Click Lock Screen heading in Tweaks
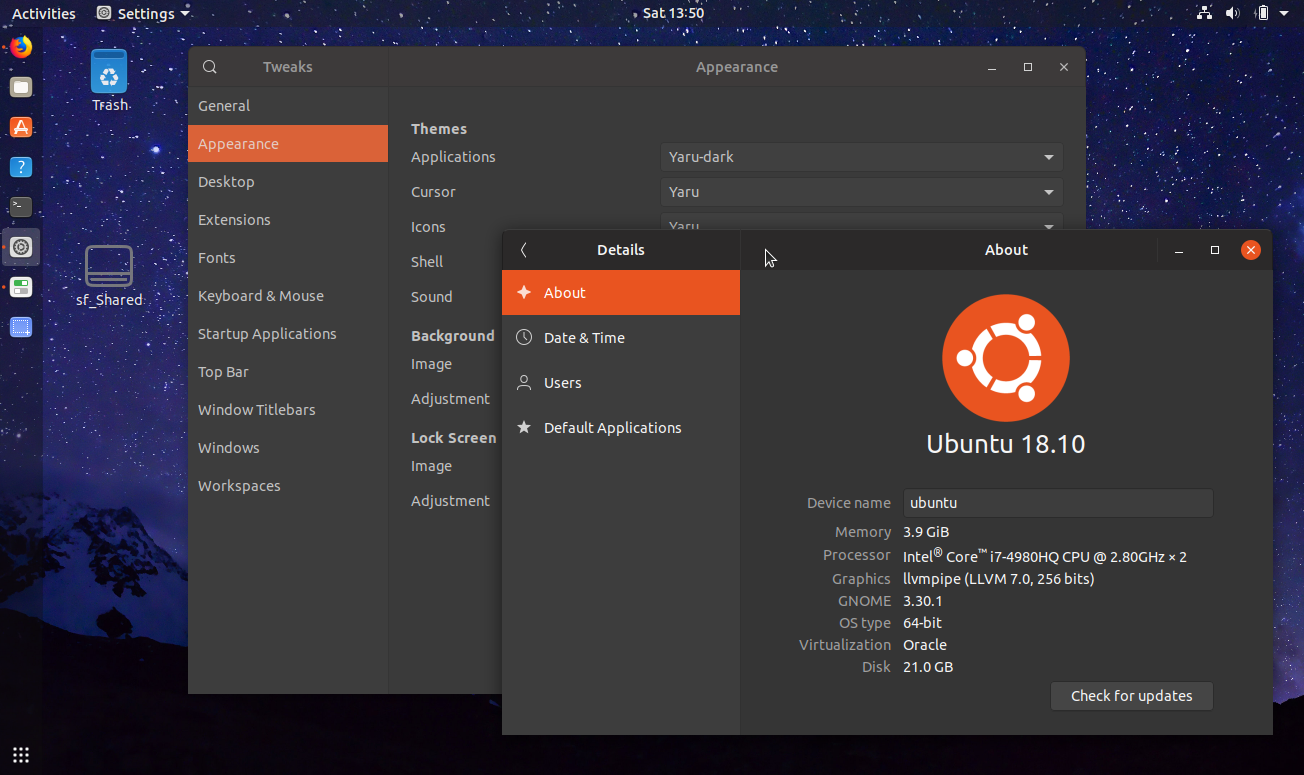The height and width of the screenshot is (775, 1304). pos(454,438)
